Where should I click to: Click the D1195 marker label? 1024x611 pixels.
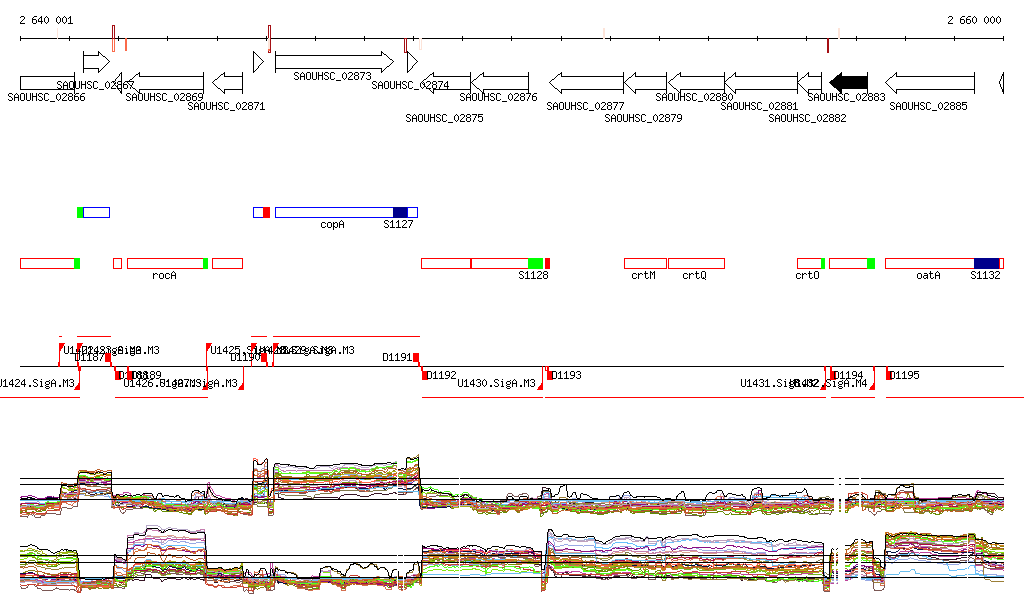click(x=904, y=375)
